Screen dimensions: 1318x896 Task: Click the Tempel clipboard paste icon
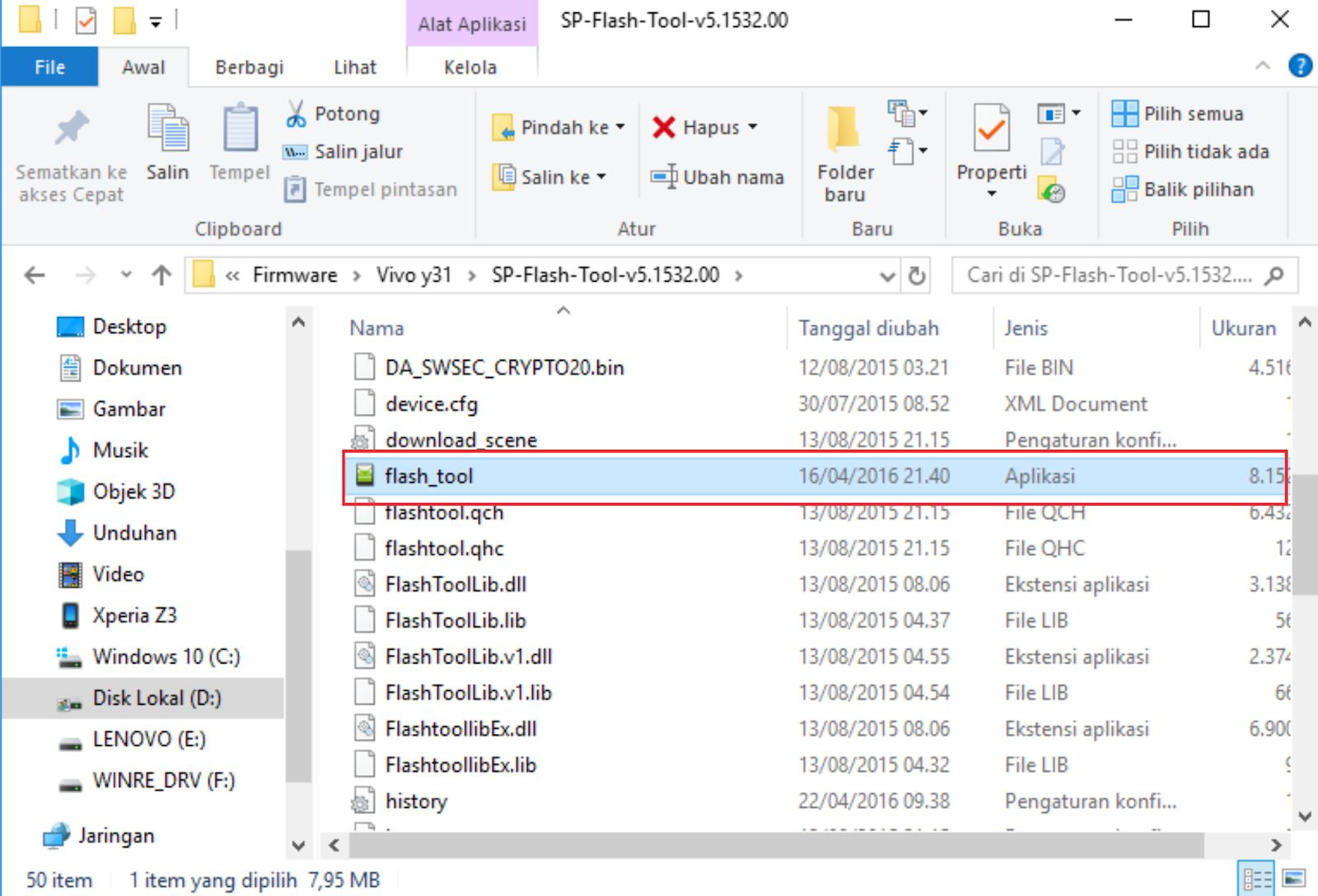[240, 128]
